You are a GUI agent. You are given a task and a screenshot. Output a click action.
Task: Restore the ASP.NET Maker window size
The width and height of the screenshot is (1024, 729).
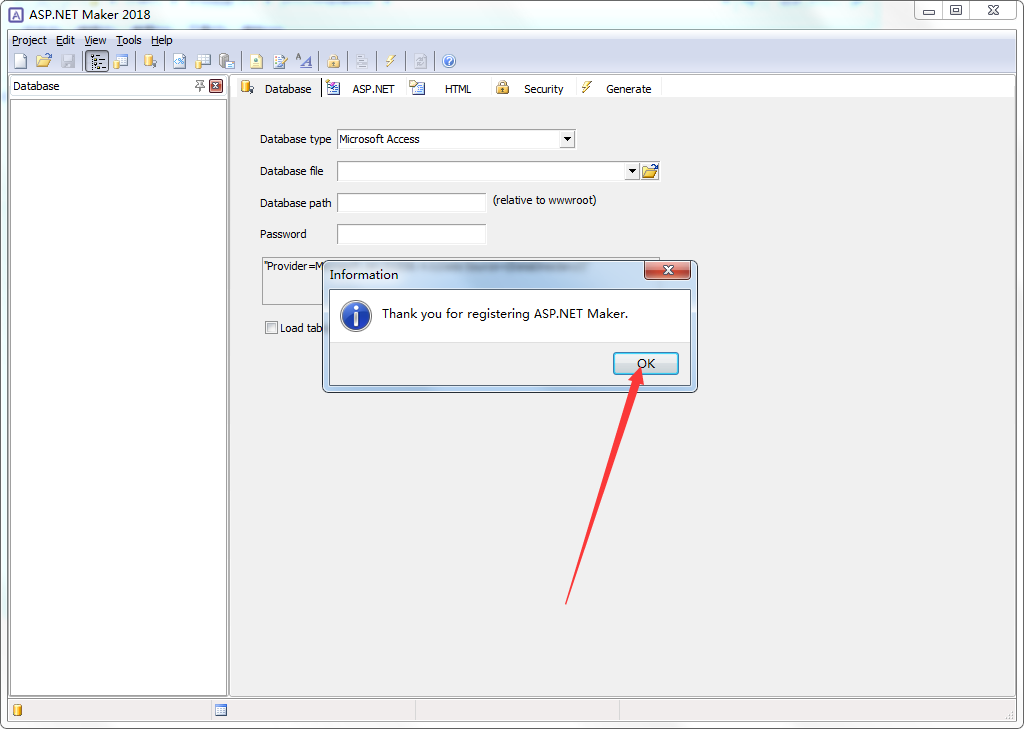point(955,10)
